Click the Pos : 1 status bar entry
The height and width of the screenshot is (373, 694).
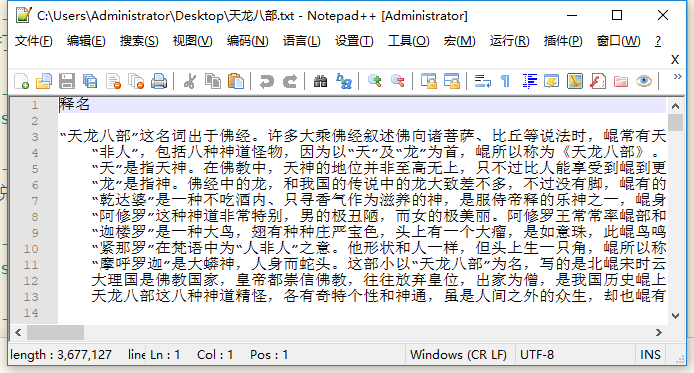pyautogui.click(x=269, y=355)
